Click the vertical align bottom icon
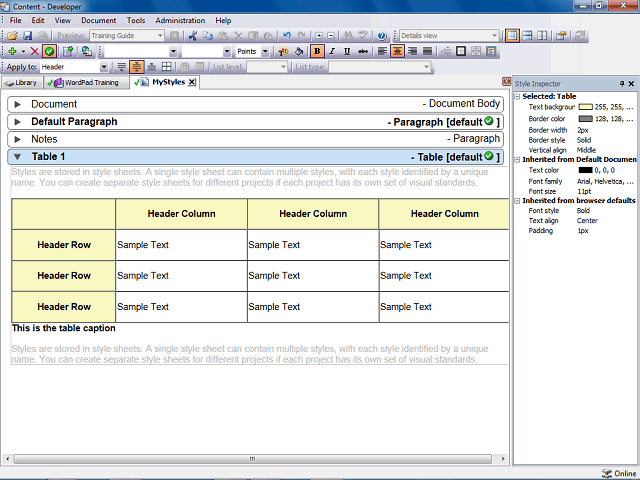The width and height of the screenshot is (640, 480). (x=151, y=67)
